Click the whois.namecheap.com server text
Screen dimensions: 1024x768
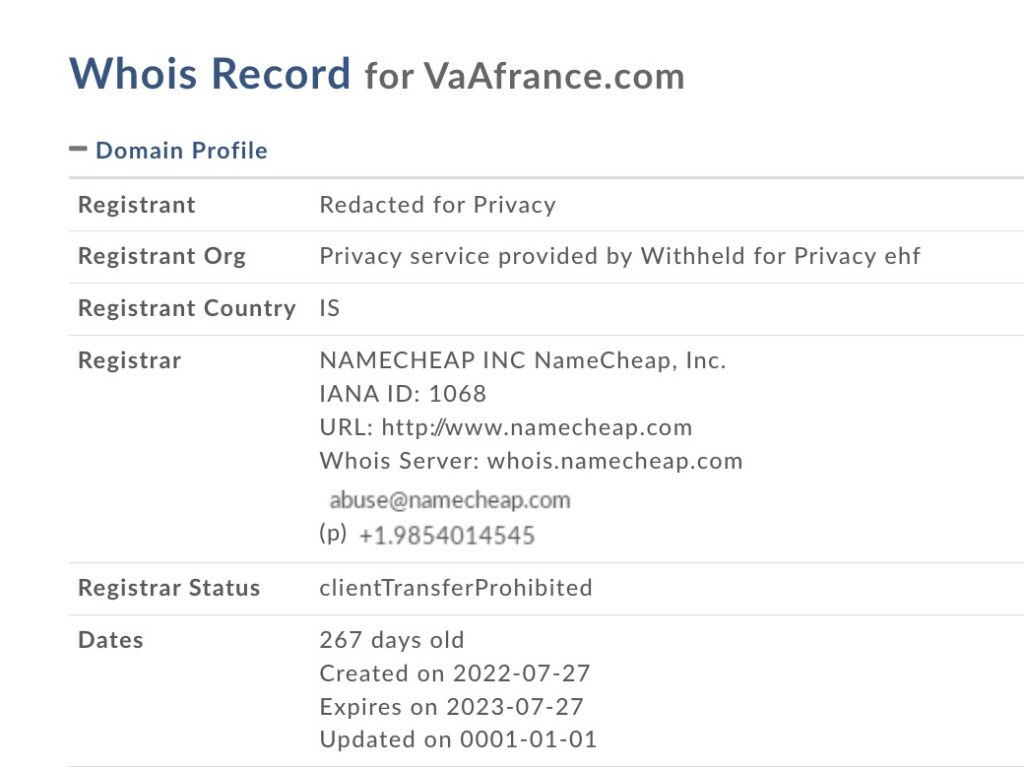tap(615, 460)
